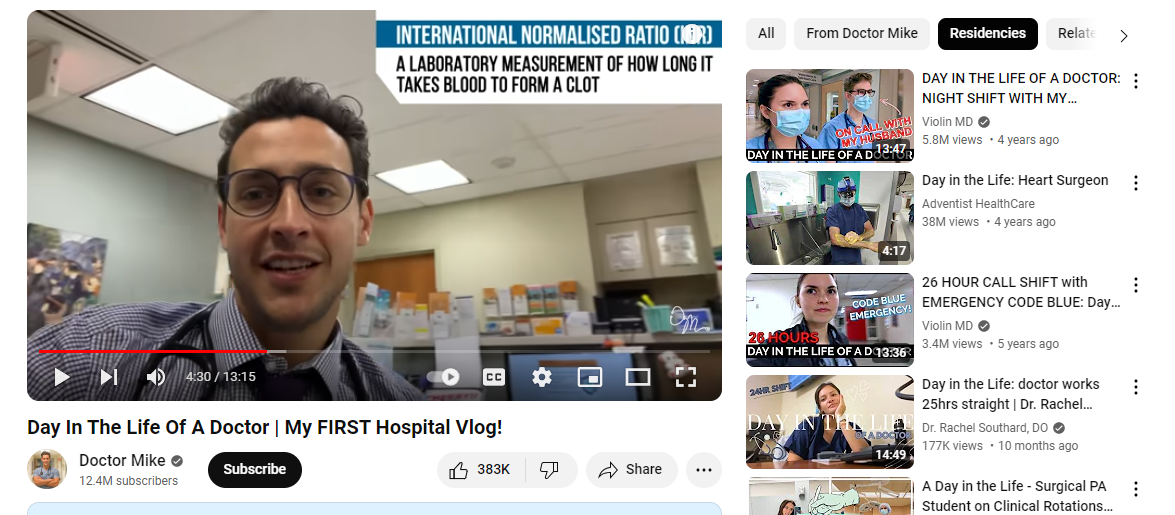1175x515 pixels.
Task: Open options menu for 25hrs straight video
Action: [1136, 387]
